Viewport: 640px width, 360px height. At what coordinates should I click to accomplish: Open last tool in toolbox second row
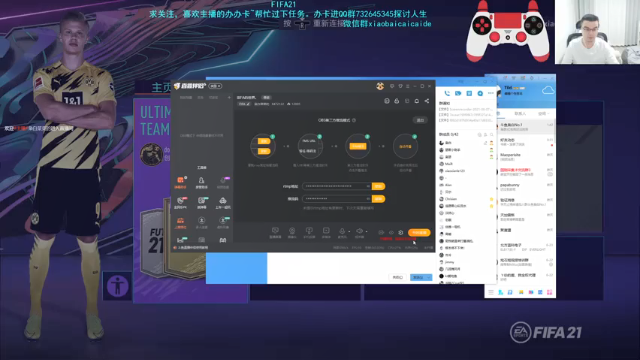(223, 202)
